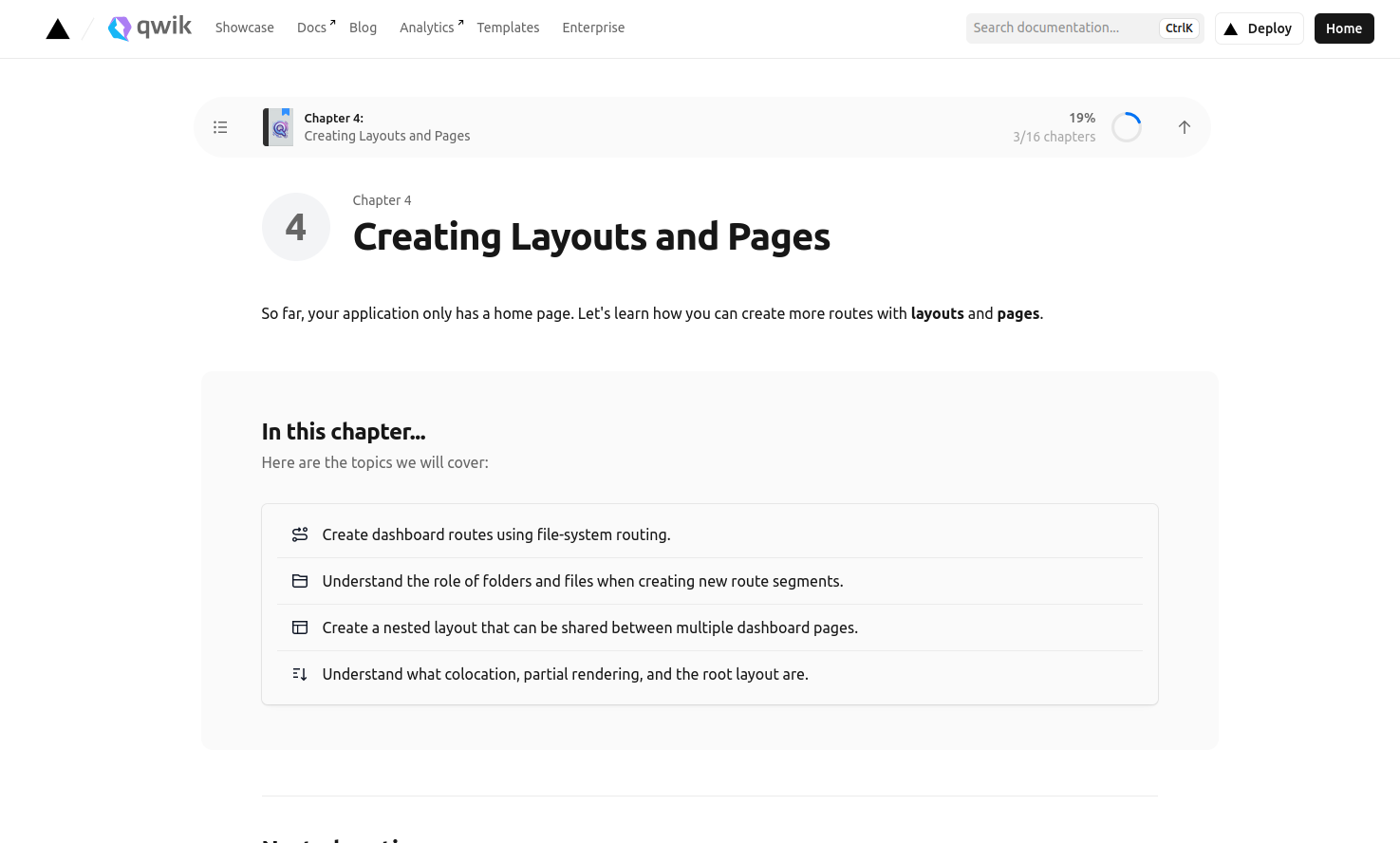Click the book cover thumbnail in progress bar

[x=277, y=126]
